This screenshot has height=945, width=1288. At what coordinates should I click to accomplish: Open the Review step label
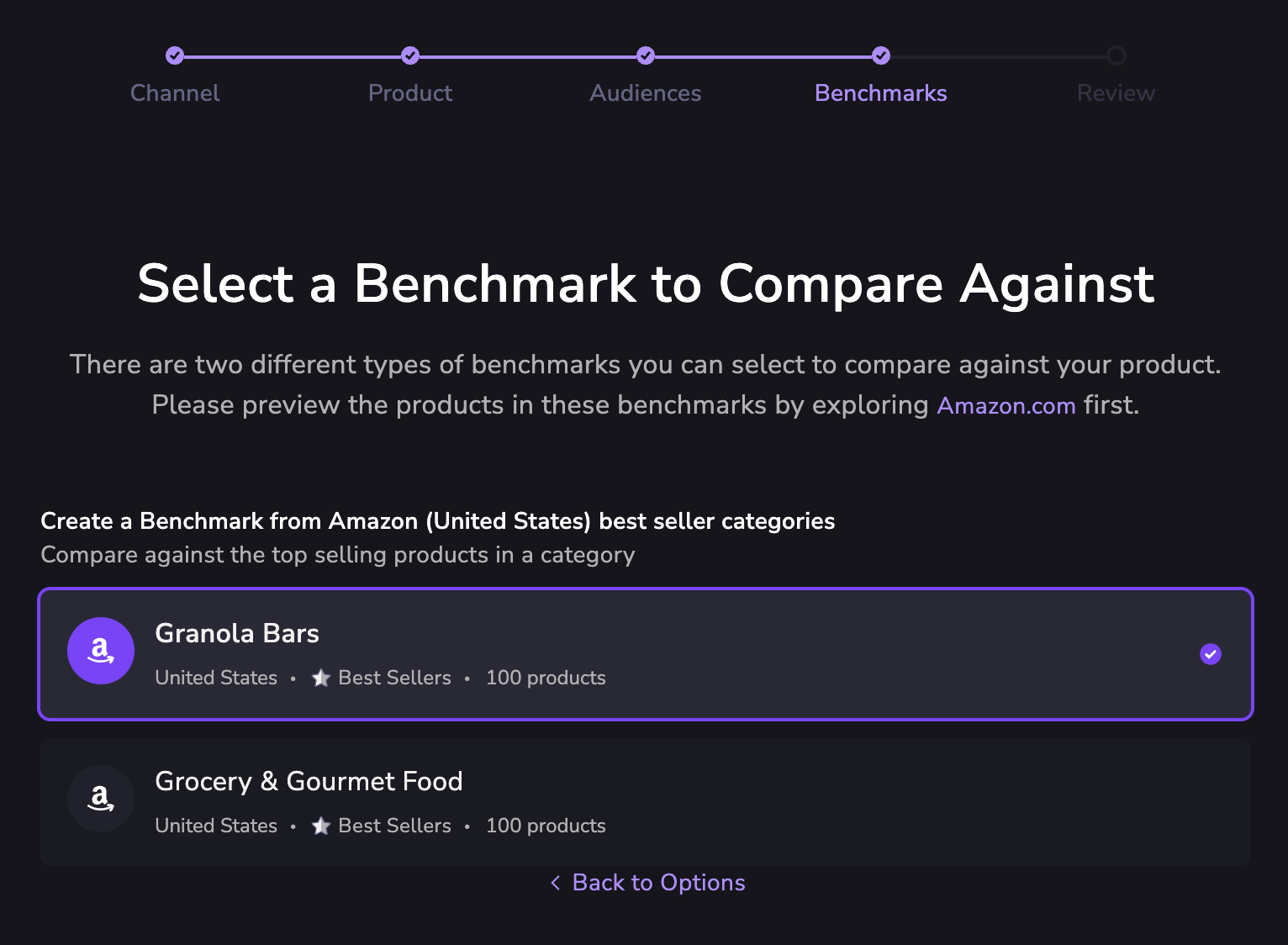coord(1116,93)
